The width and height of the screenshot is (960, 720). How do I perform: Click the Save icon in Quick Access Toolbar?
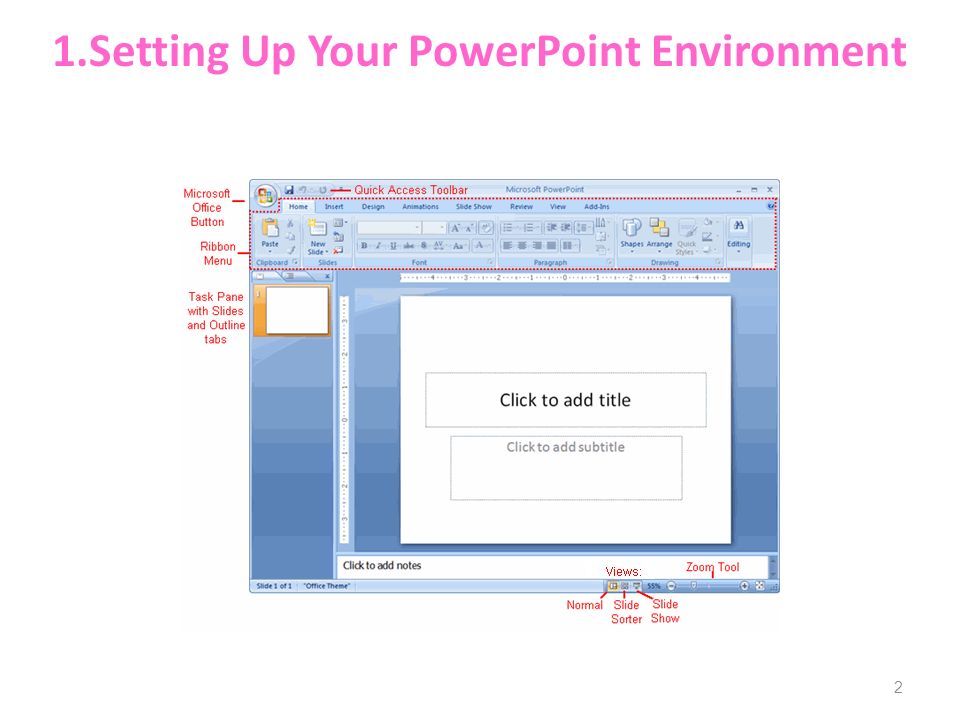(289, 190)
